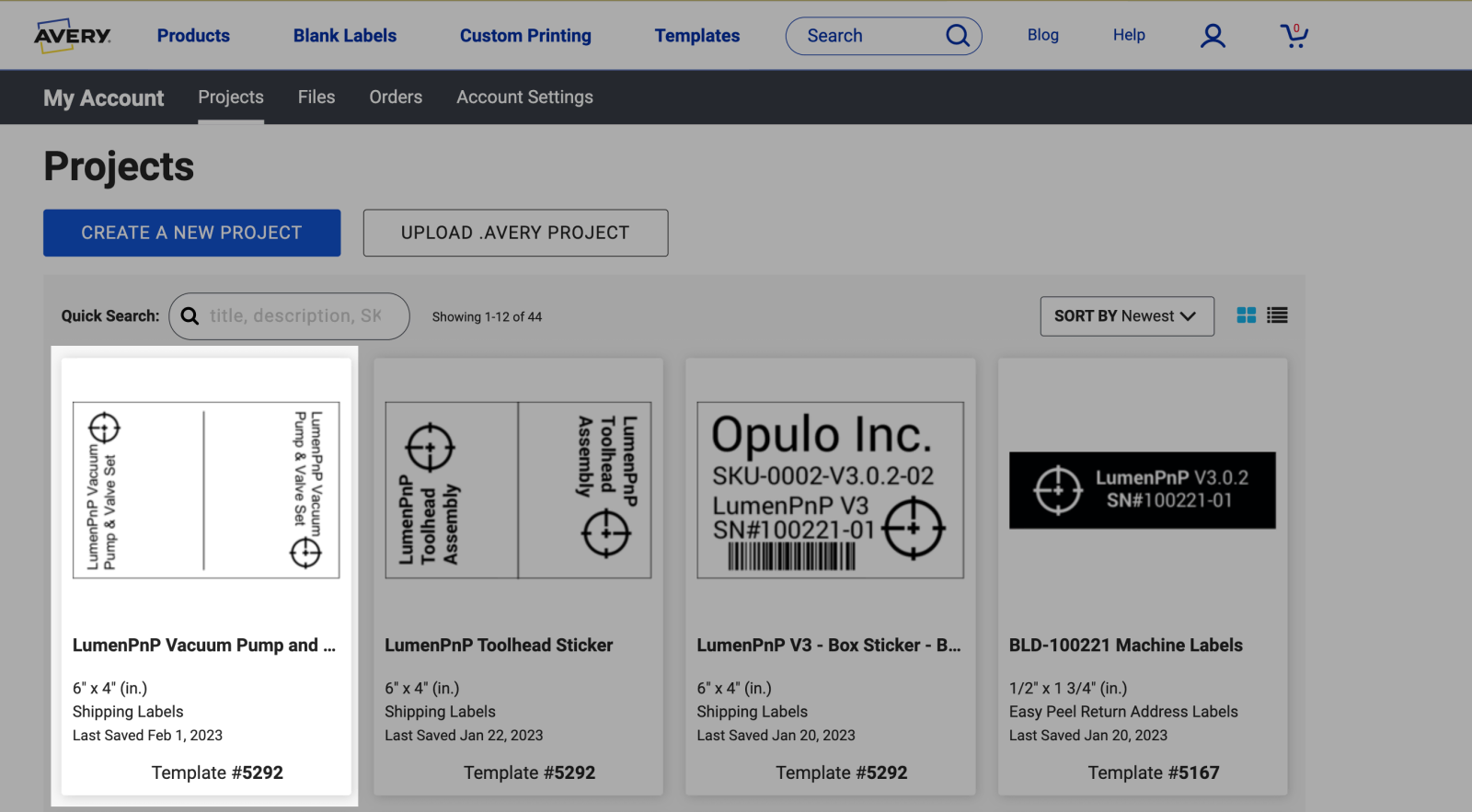Open the Products menu
1472x812 pixels.
pos(193,36)
